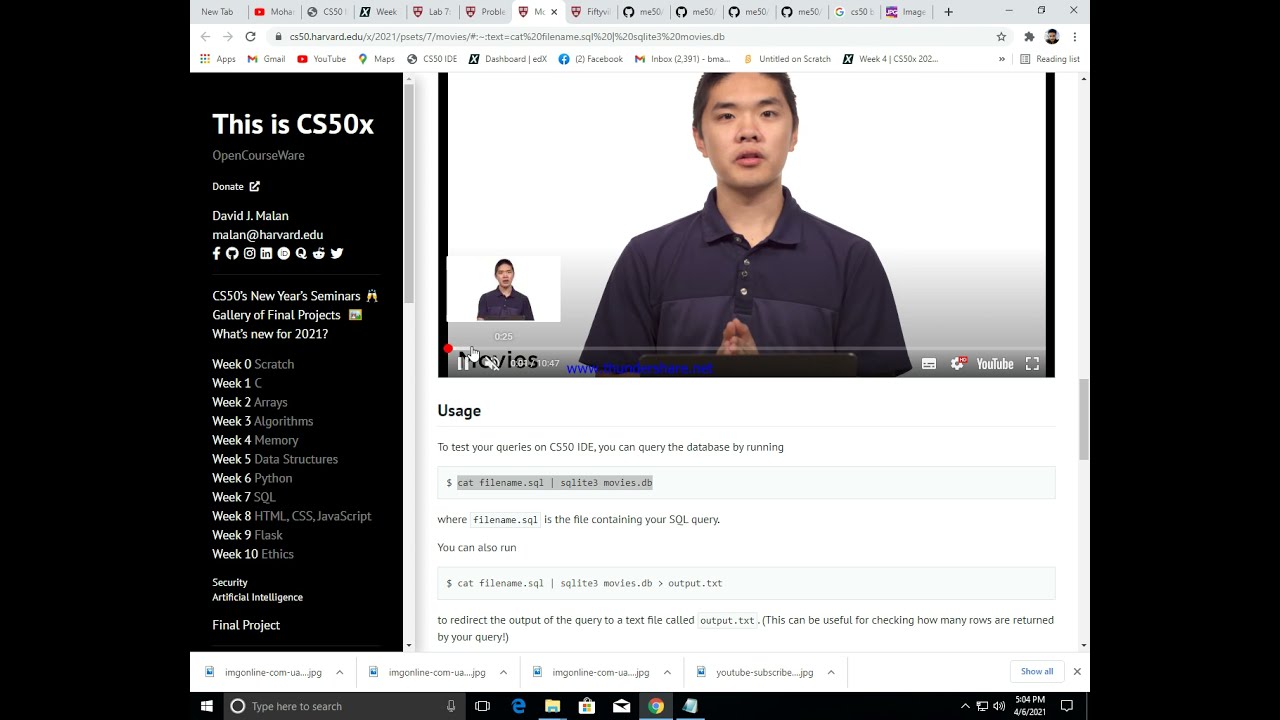Open David Malan's Quora icon

coord(301,254)
